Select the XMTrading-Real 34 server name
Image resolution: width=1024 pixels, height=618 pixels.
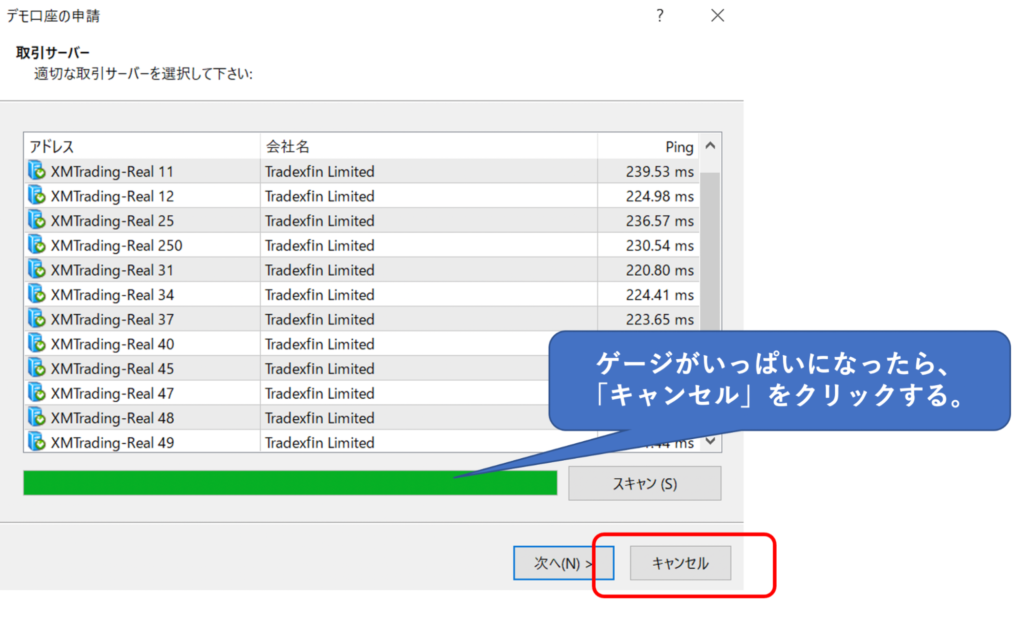(x=112, y=295)
